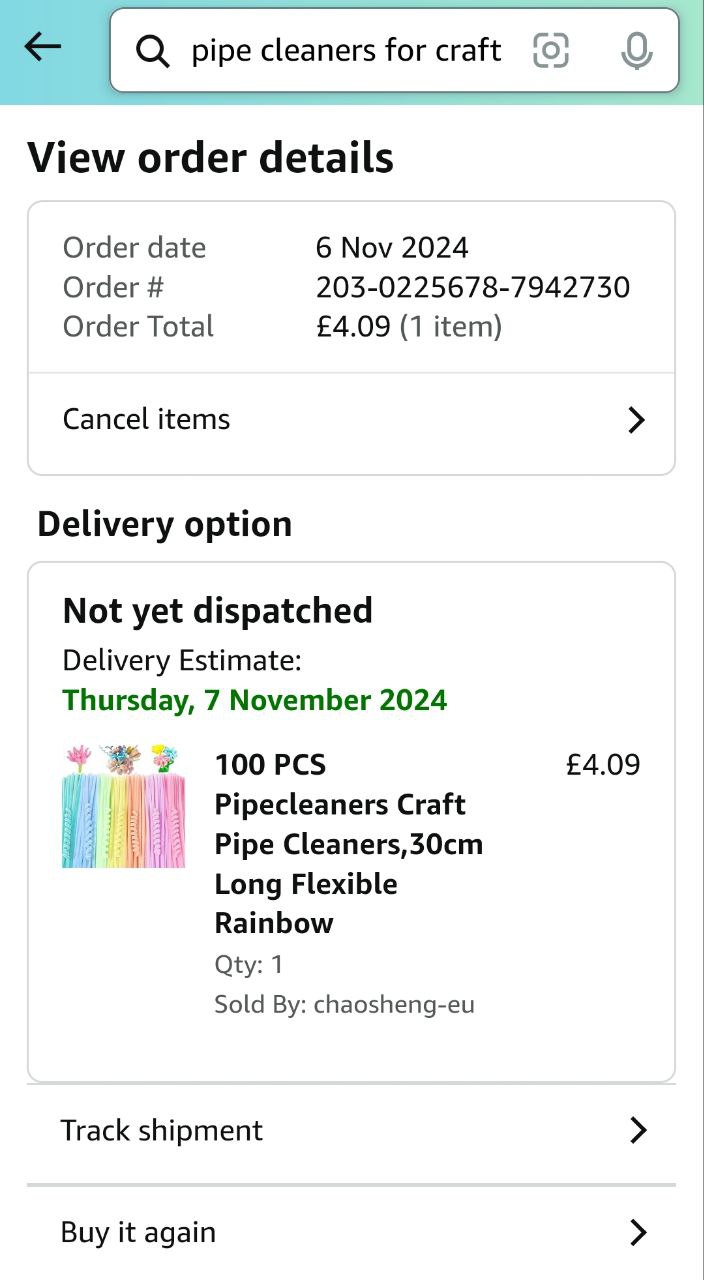Viewport: 704px width, 1280px height.
Task: Tap the microphone voice search icon
Action: click(x=636, y=50)
